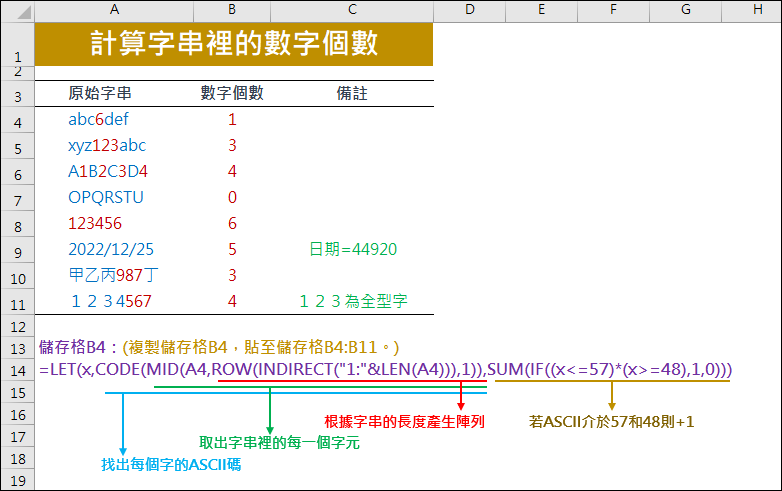
Task: Click header cell 原始字串
Action: pyautogui.click(x=114, y=94)
